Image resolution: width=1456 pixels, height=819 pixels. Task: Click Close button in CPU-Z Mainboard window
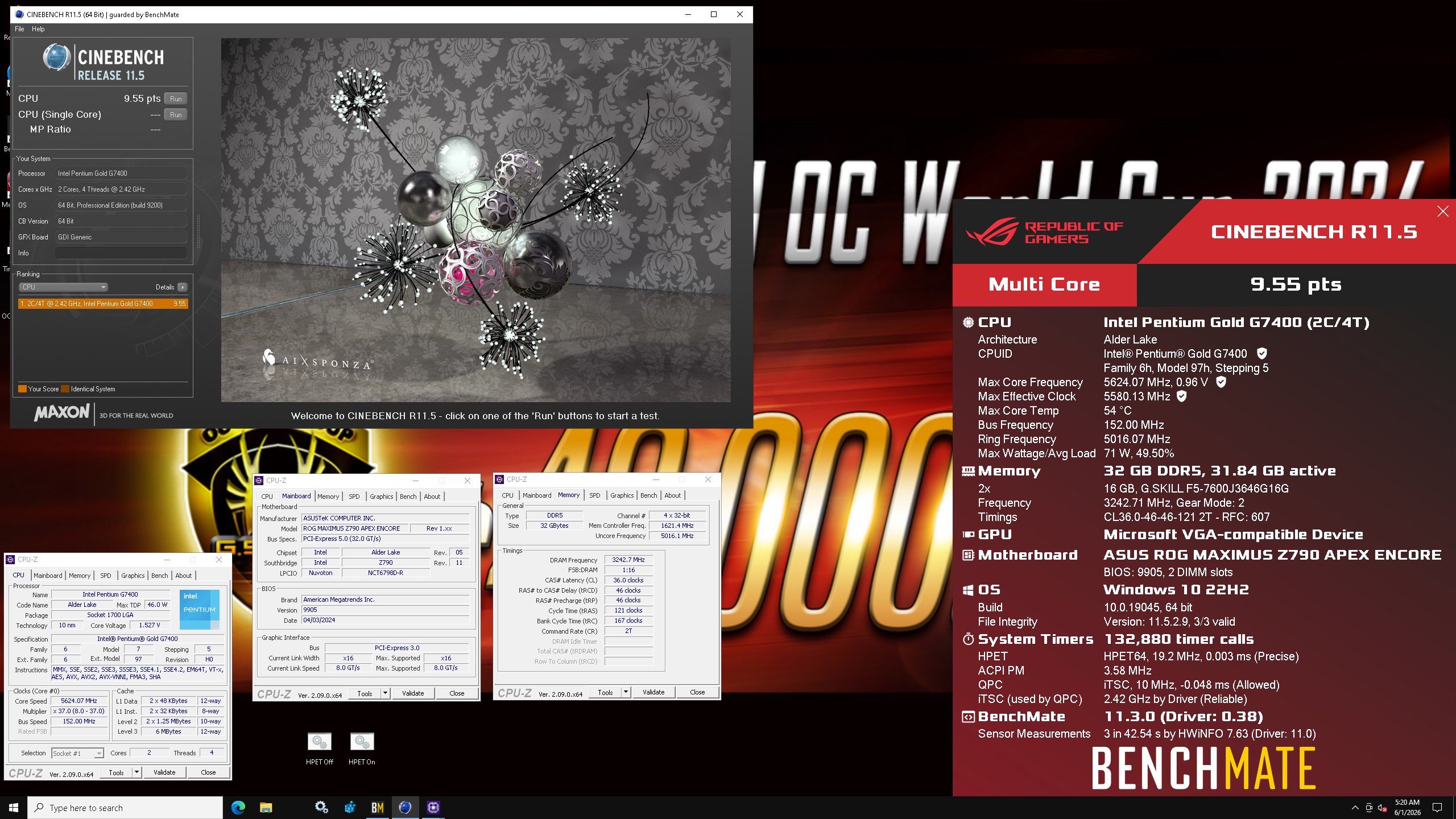coord(457,693)
